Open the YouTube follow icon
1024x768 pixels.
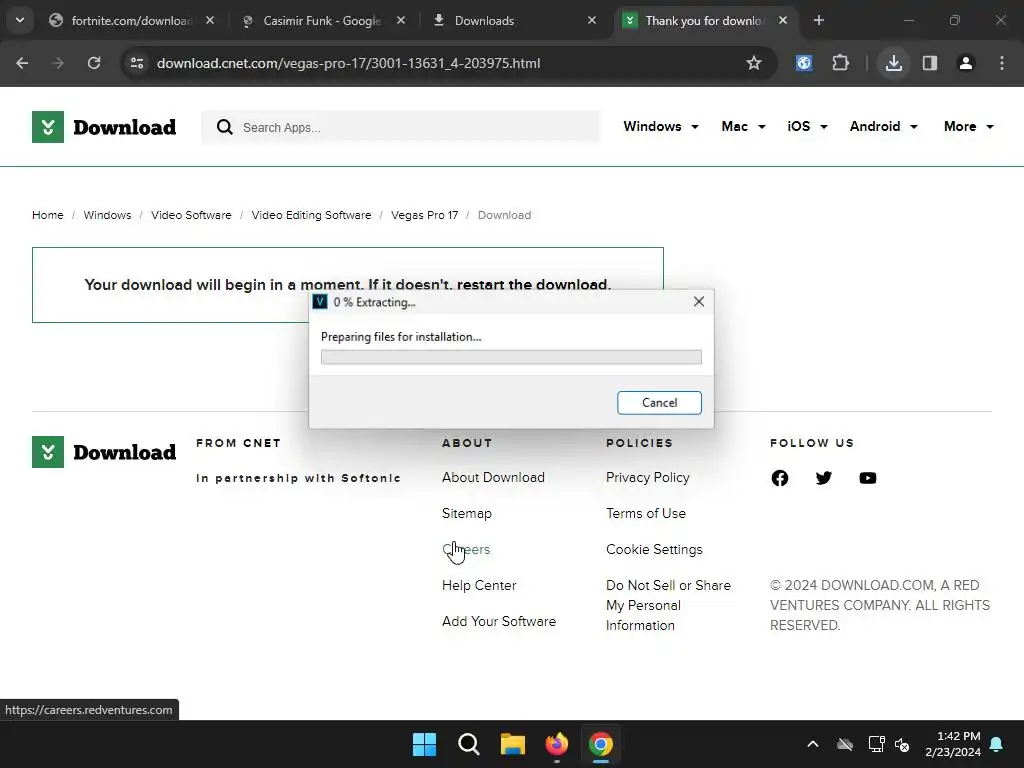[x=867, y=478]
